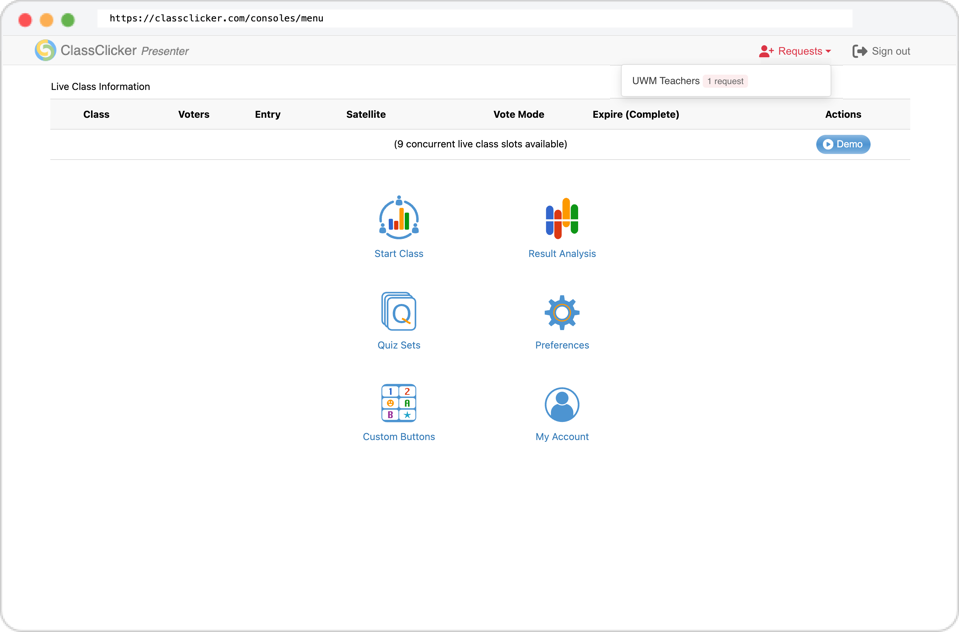Image resolution: width=959 pixels, height=632 pixels.
Task: Click the My Account text link
Action: tap(562, 437)
